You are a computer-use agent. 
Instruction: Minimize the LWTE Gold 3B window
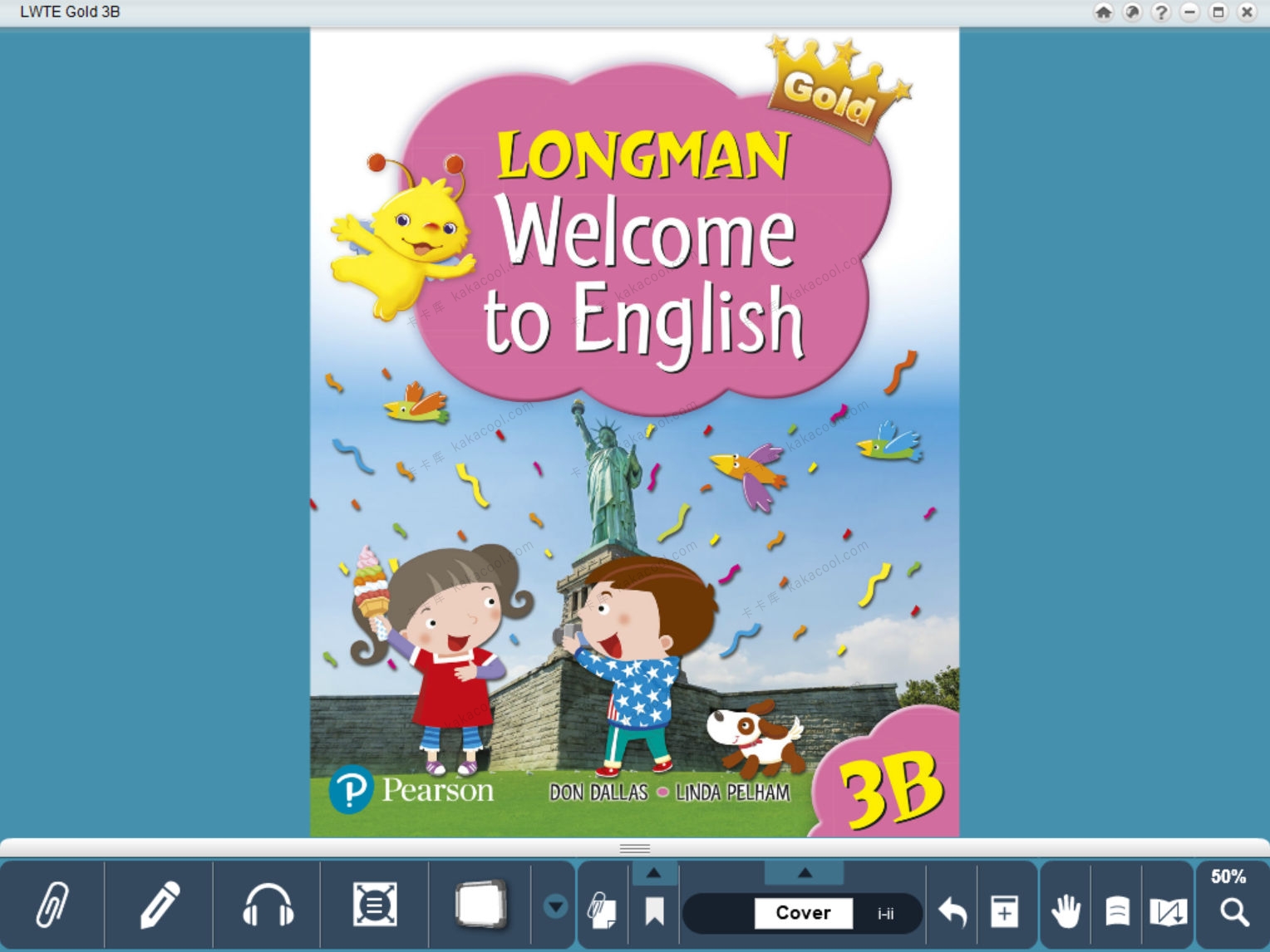[x=1189, y=12]
